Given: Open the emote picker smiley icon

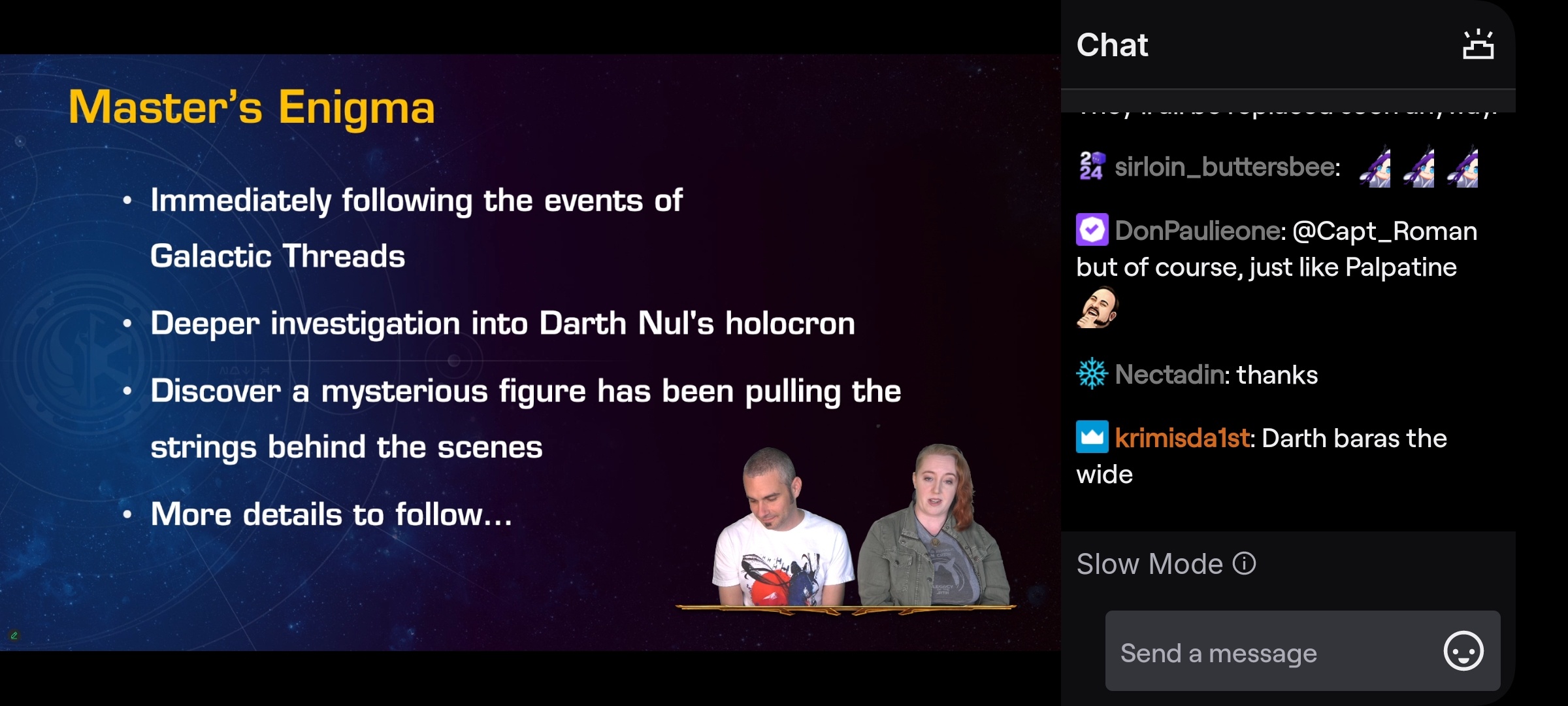Looking at the screenshot, I should (1463, 651).
